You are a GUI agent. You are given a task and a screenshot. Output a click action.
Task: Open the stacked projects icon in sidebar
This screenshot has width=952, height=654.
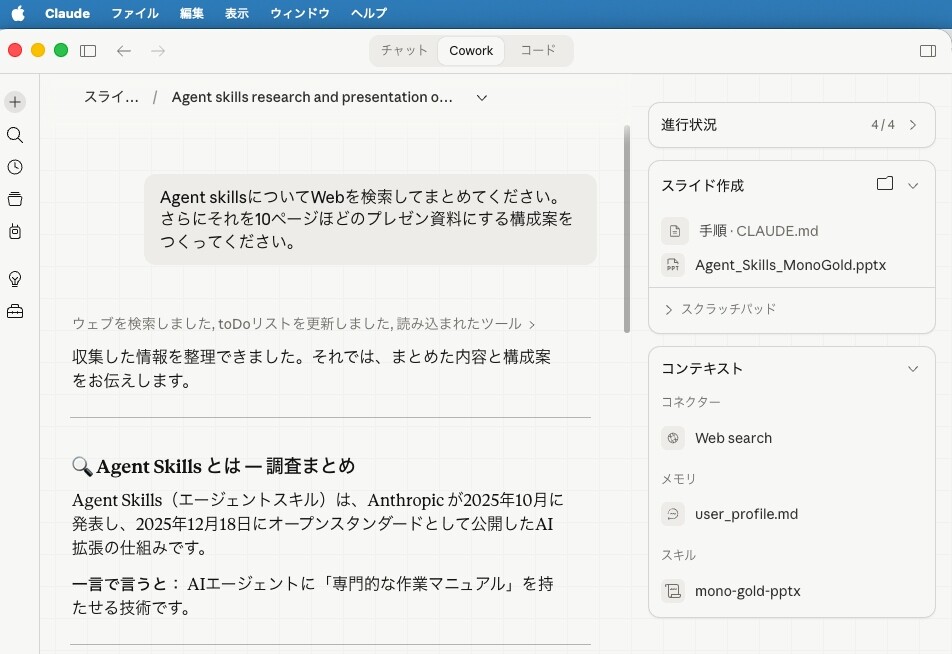point(15,199)
